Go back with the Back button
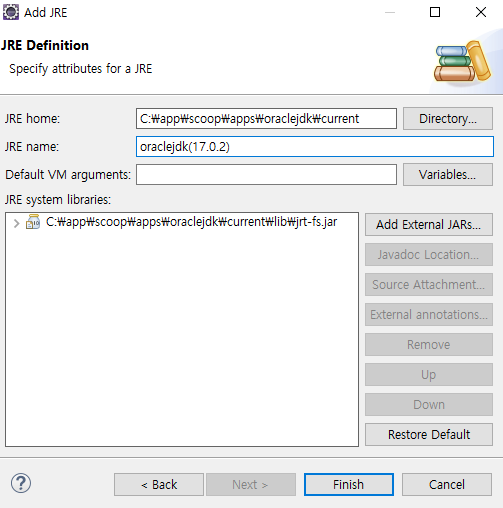The height and width of the screenshot is (508, 503). 159,484
